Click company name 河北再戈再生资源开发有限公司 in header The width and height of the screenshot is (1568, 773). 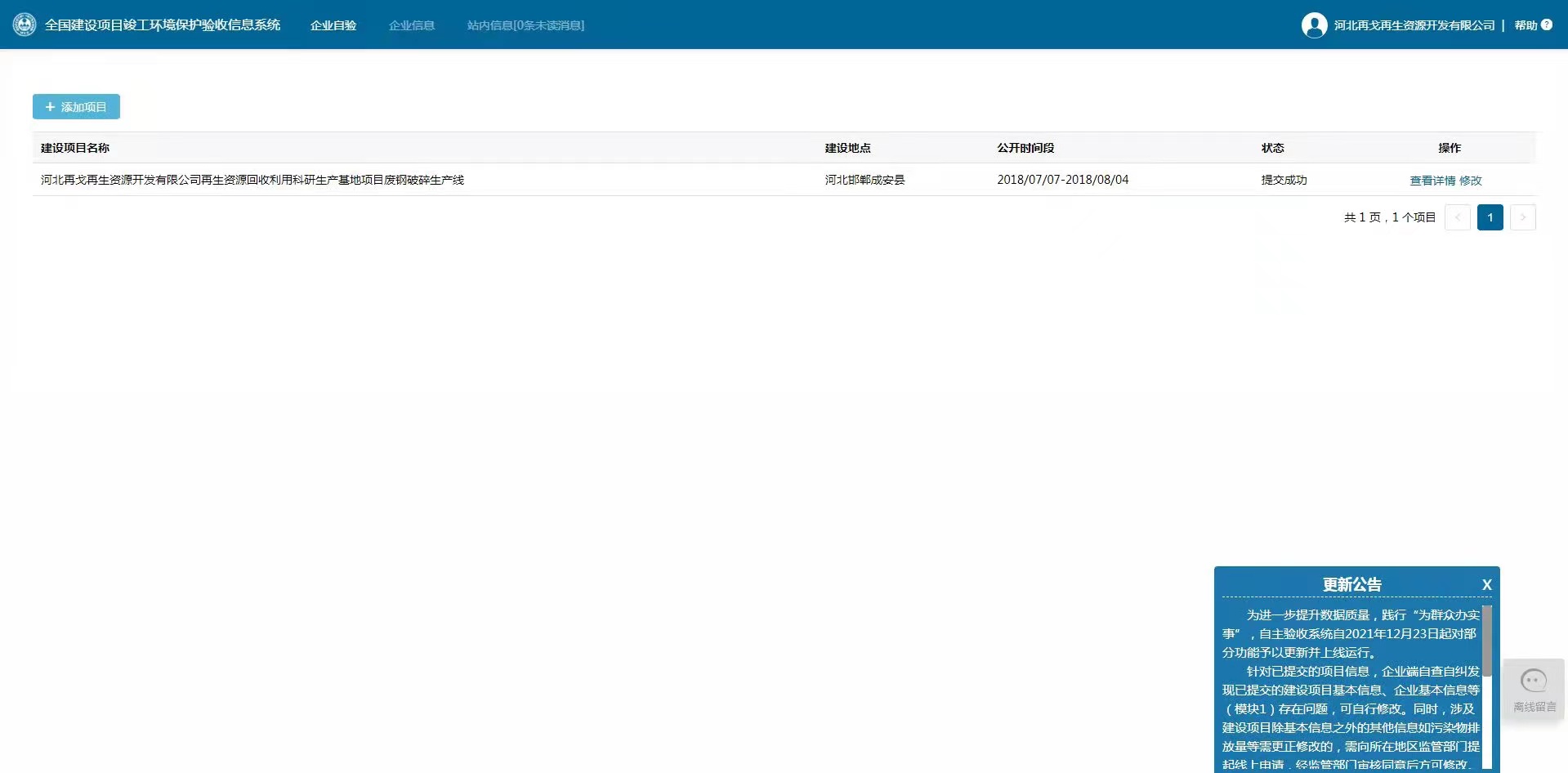1414,25
